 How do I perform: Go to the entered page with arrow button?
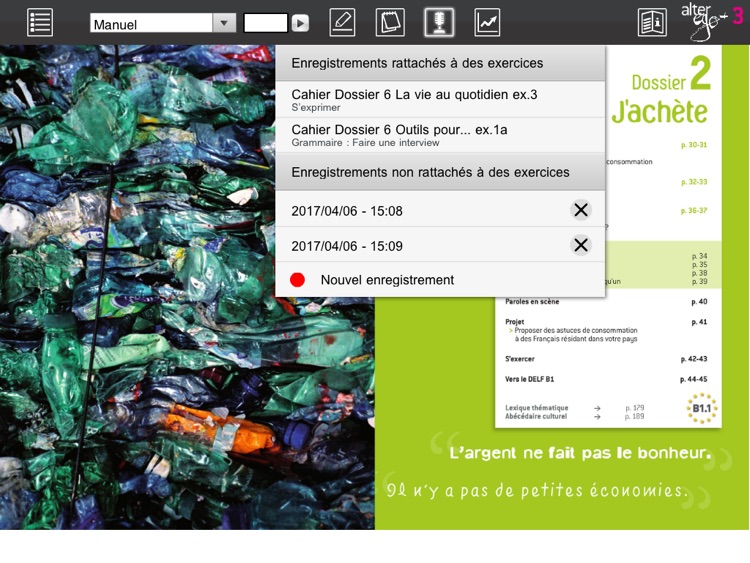pos(300,23)
